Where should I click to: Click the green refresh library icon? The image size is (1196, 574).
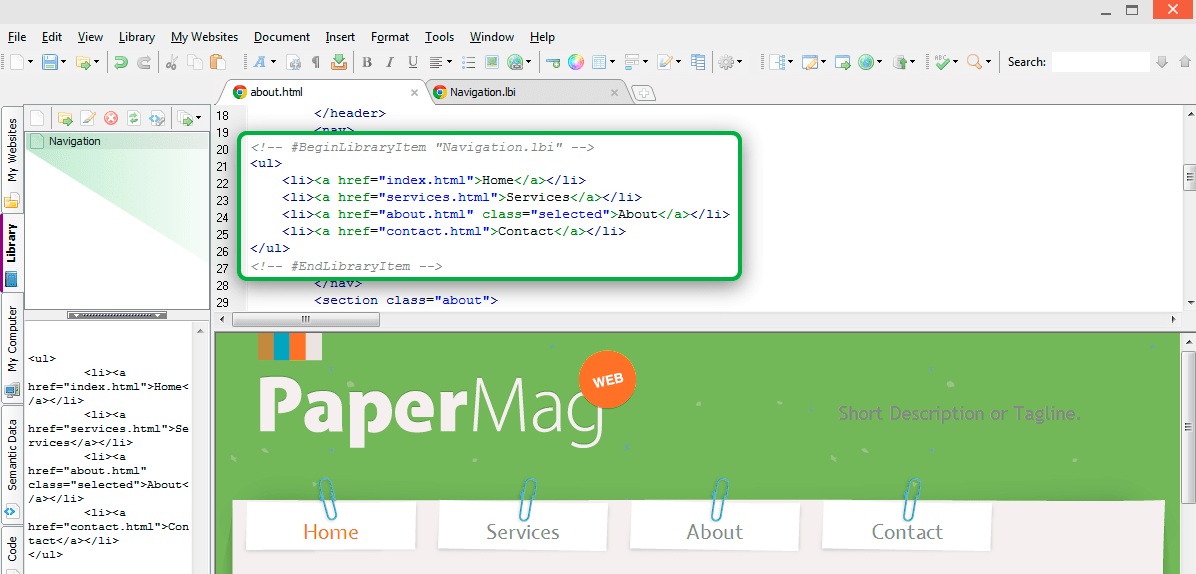point(133,118)
